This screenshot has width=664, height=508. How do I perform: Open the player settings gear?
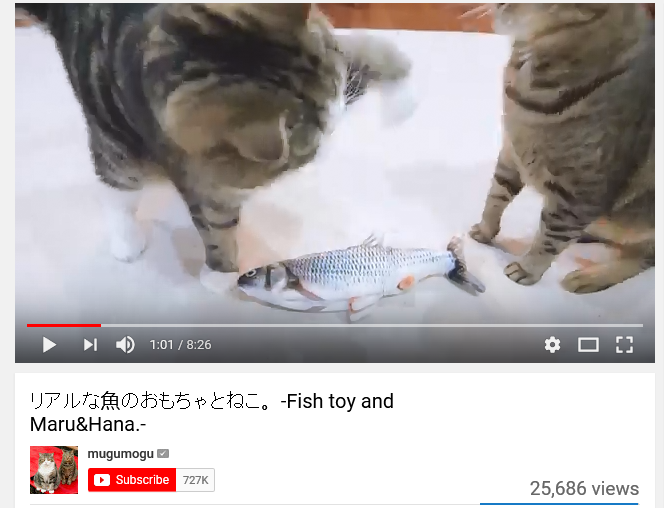tap(552, 345)
